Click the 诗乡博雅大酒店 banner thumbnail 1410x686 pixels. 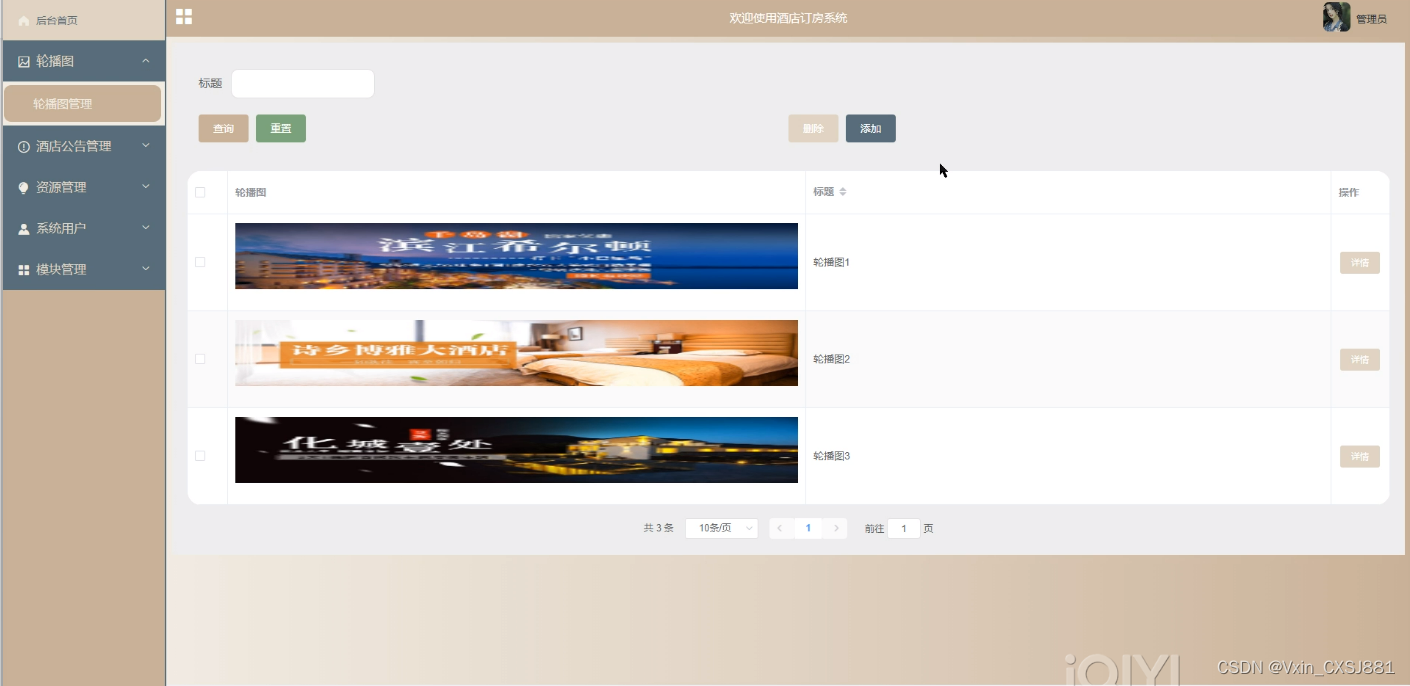point(516,353)
